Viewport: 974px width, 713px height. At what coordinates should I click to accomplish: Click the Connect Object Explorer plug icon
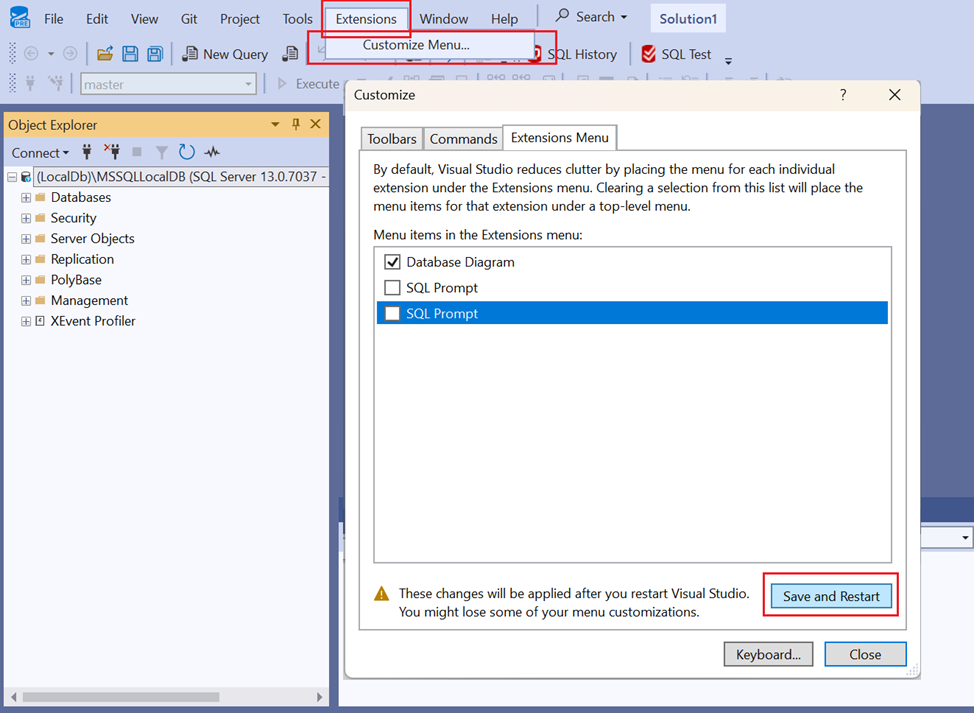(87, 152)
